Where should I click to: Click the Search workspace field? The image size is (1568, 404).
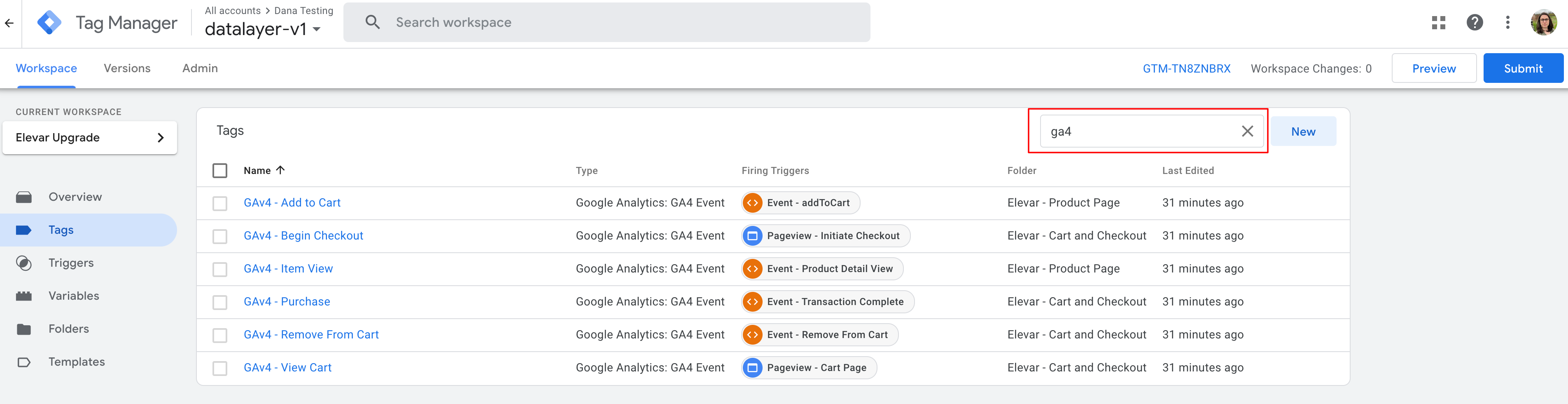pos(606,23)
